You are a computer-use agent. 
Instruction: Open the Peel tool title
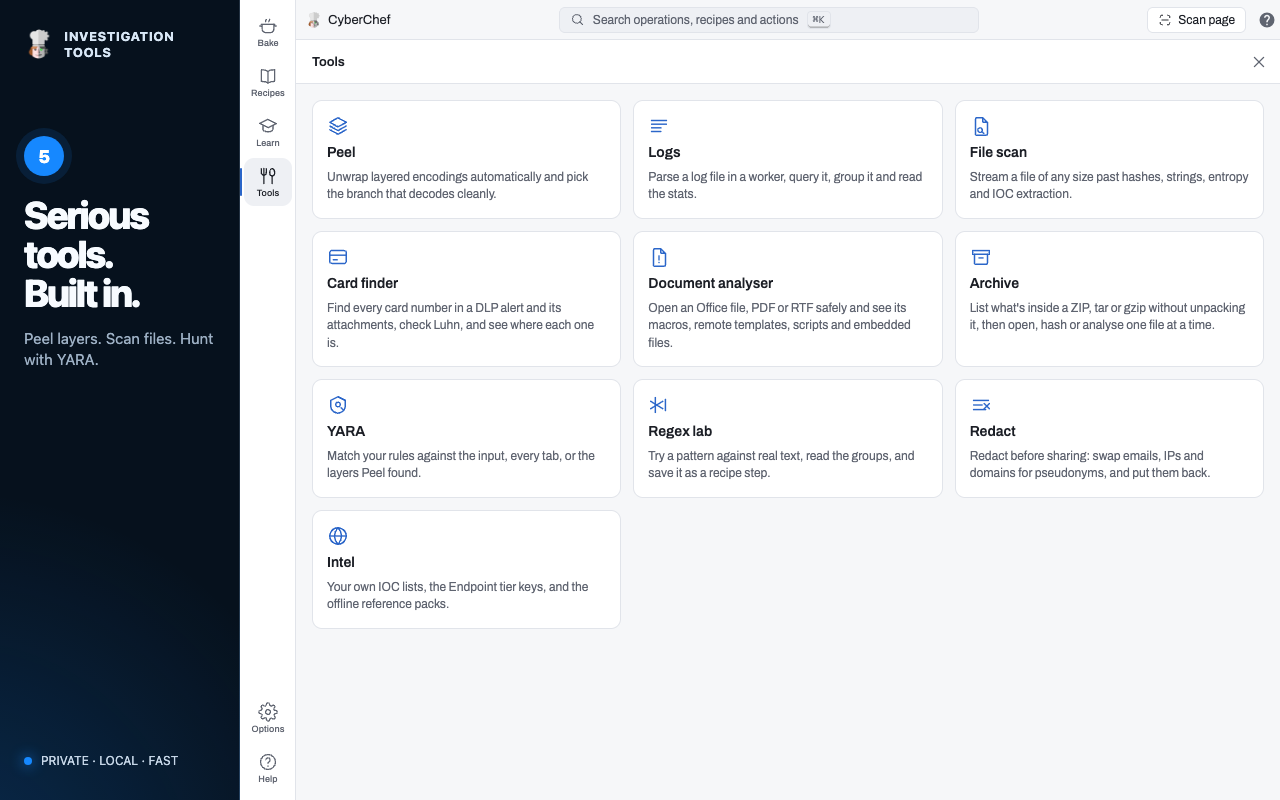click(341, 152)
